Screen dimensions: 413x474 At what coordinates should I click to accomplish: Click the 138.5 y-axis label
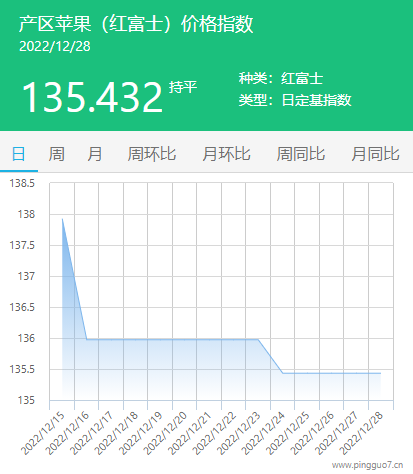pyautogui.click(x=22, y=183)
